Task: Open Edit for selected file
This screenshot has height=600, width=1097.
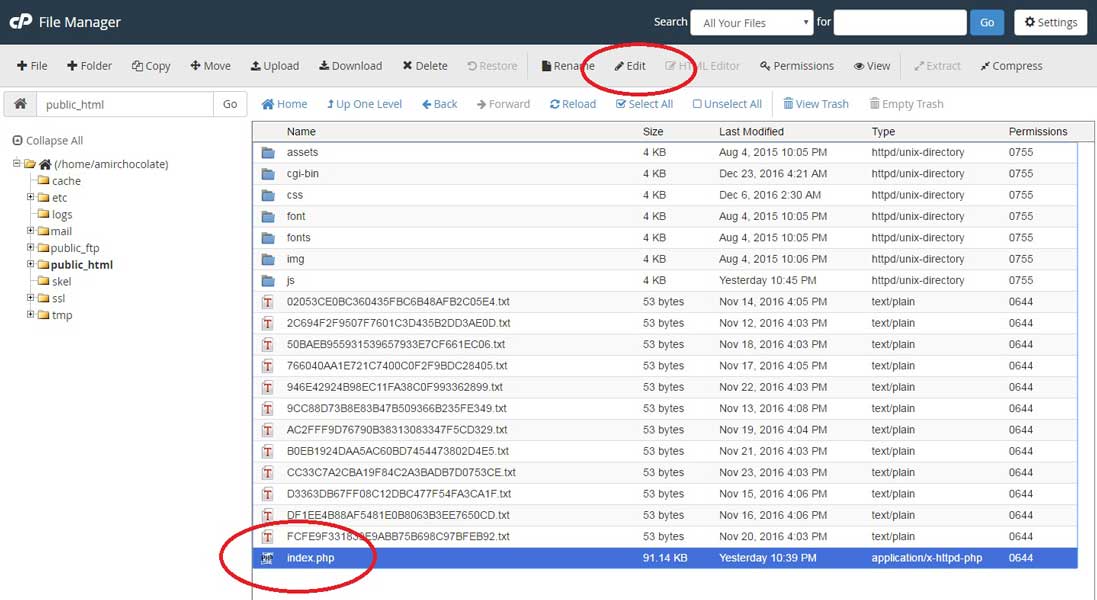Action: click(630, 66)
